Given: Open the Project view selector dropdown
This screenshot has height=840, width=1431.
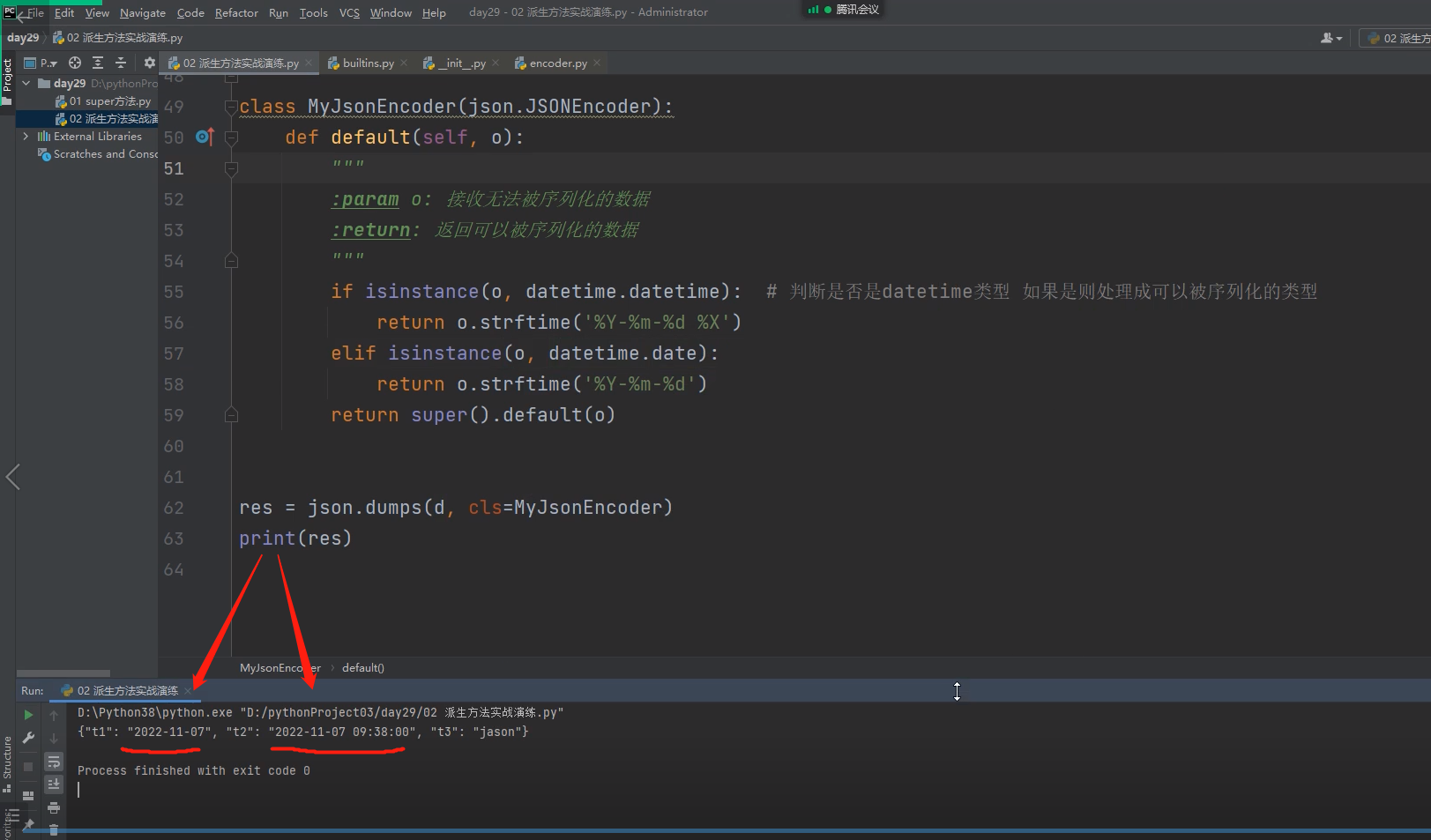Looking at the screenshot, I should 41,63.
